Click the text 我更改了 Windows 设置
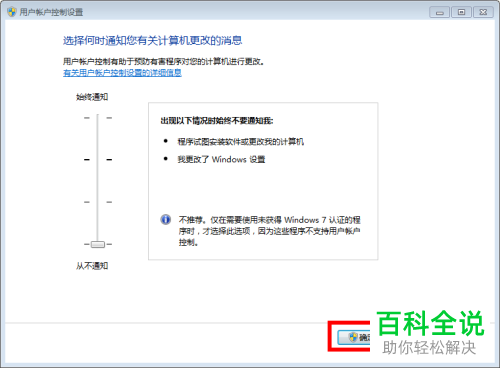The image size is (500, 368). pos(221,159)
